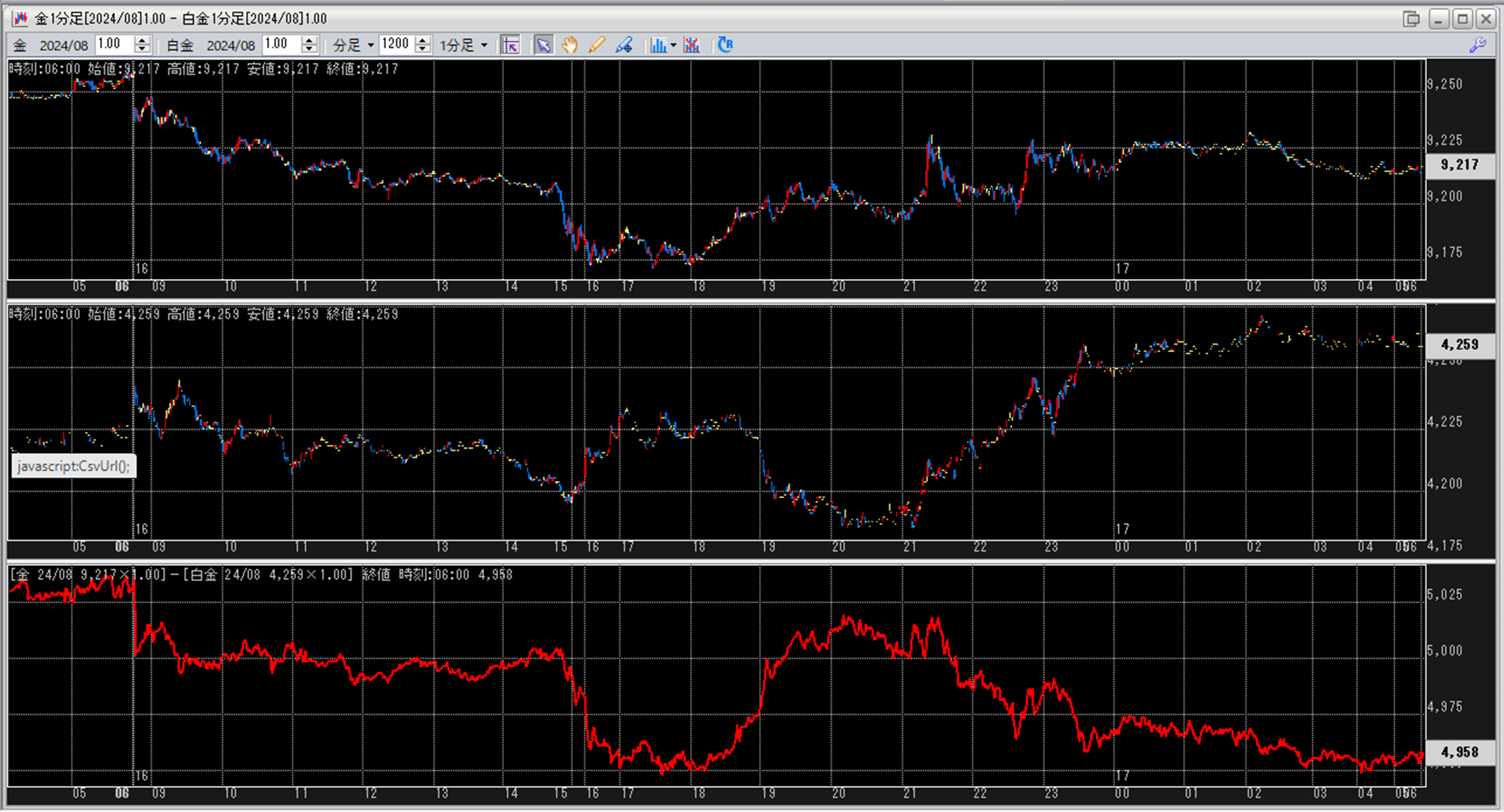
Task: Click the window layout icon in title bar
Action: click(x=1411, y=19)
